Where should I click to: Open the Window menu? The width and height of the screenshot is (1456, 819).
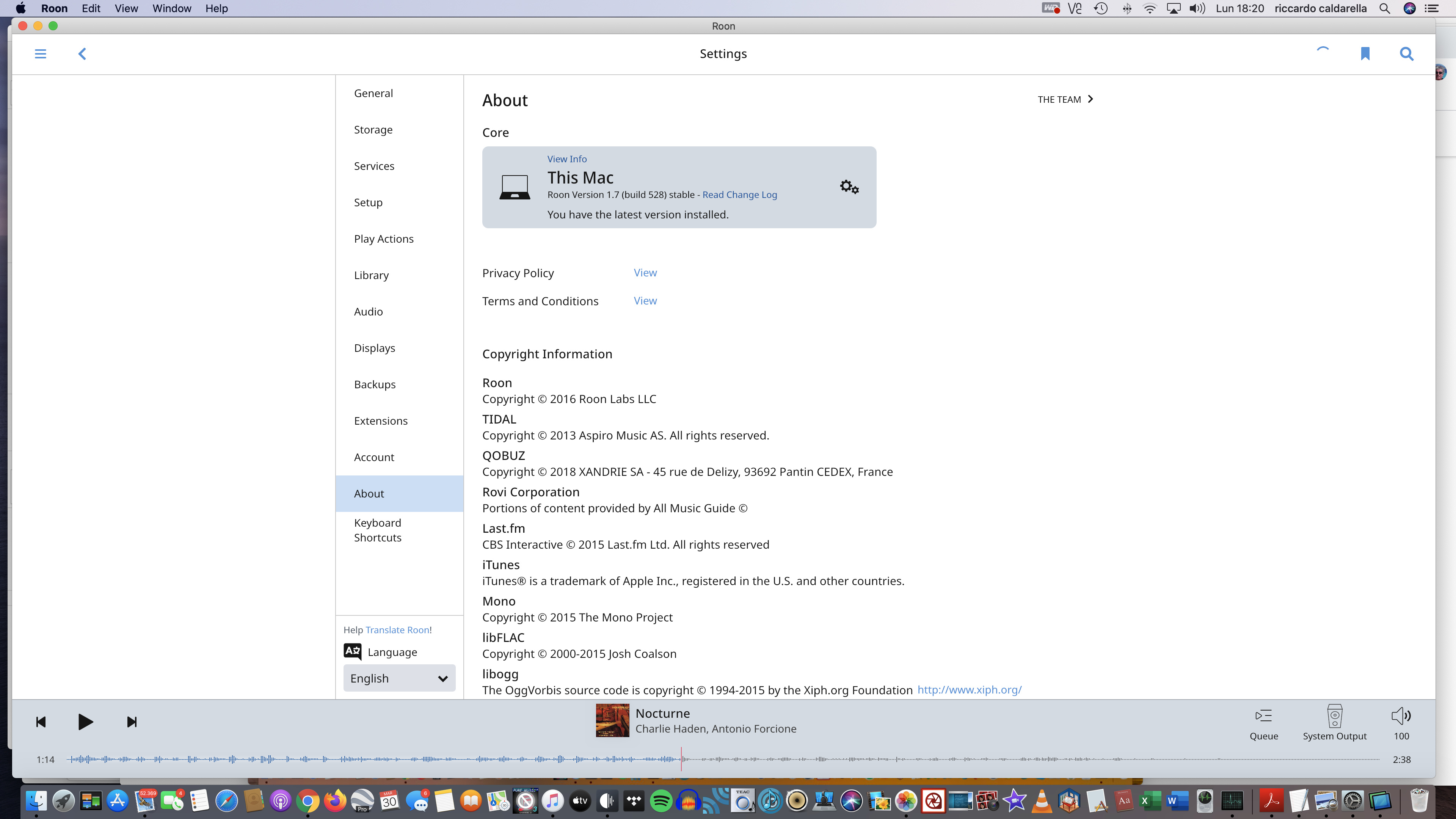point(172,8)
